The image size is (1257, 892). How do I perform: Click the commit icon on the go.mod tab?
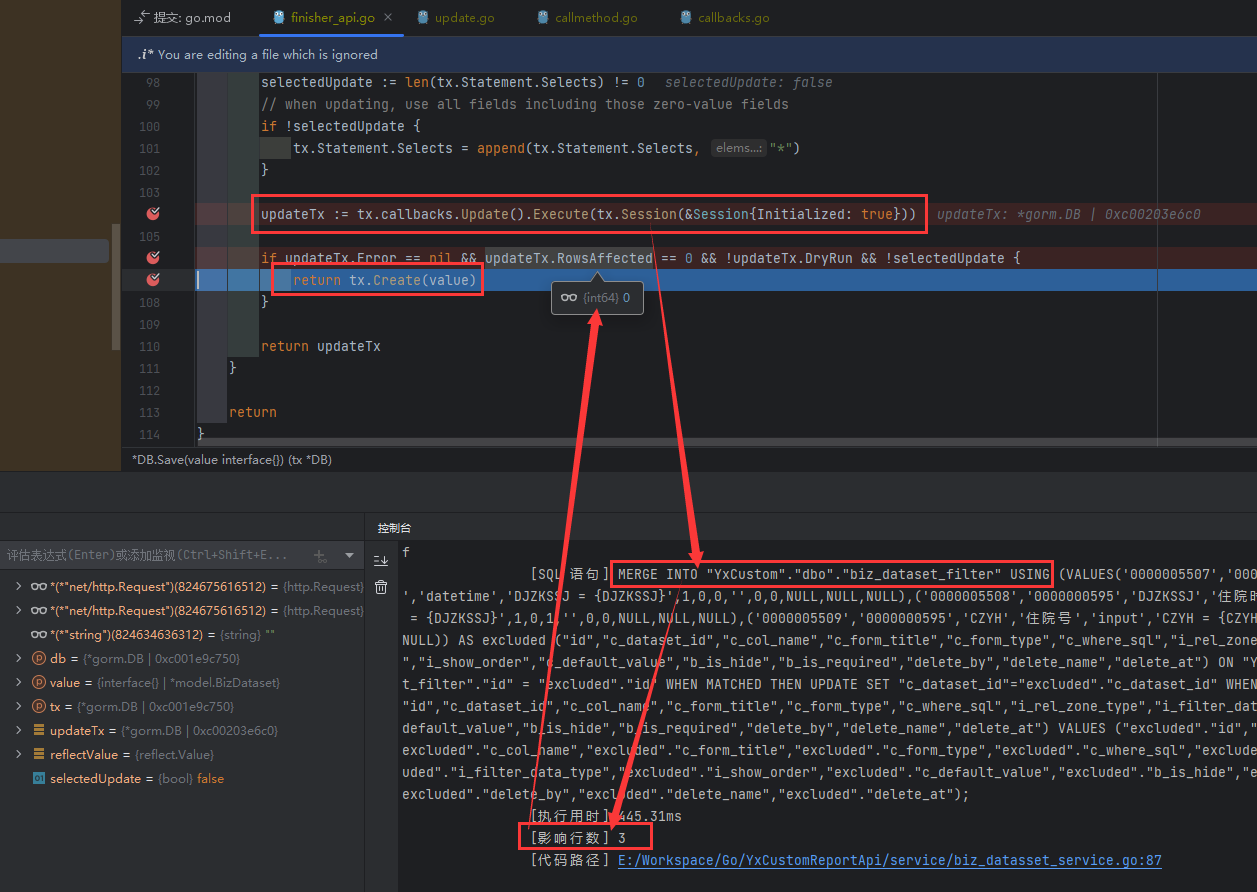(x=142, y=17)
